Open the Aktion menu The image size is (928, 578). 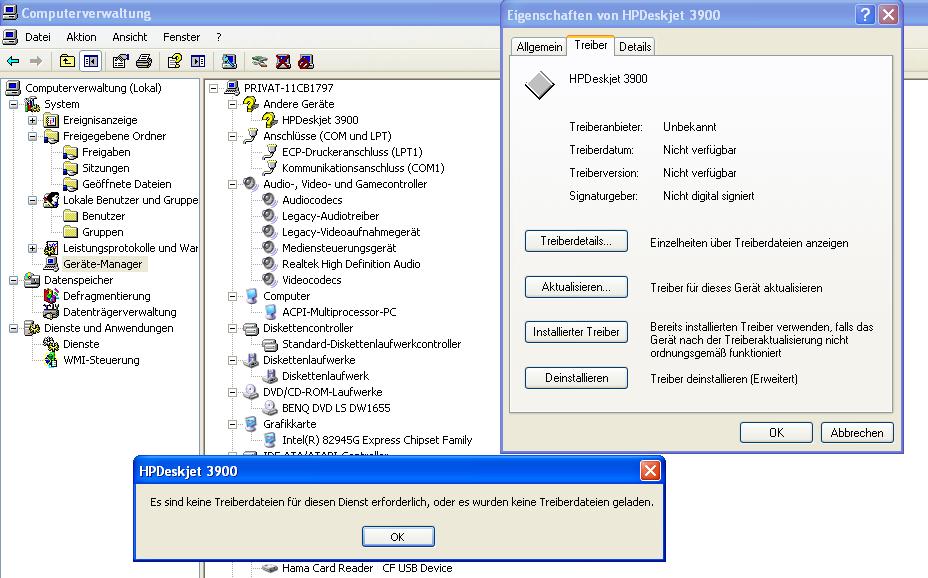81,37
